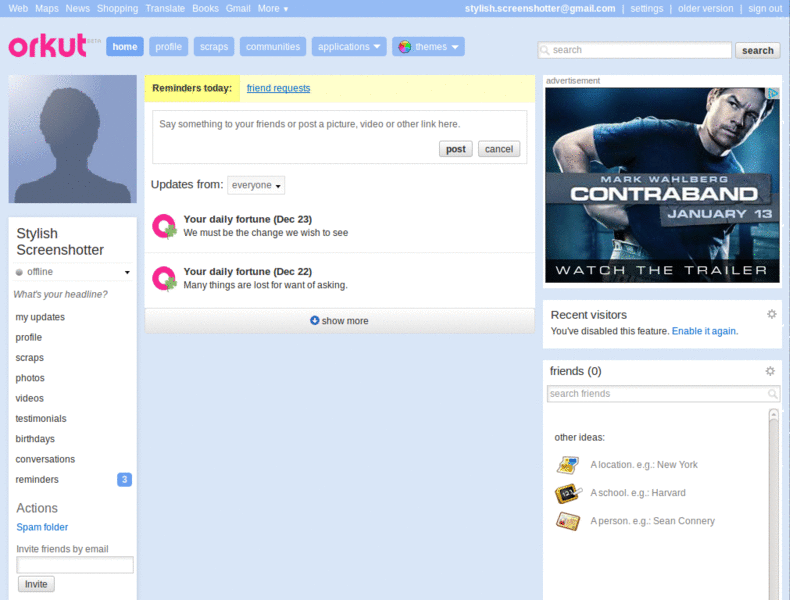Click the Translate link in top bar
The image size is (800, 600).
[165, 9]
